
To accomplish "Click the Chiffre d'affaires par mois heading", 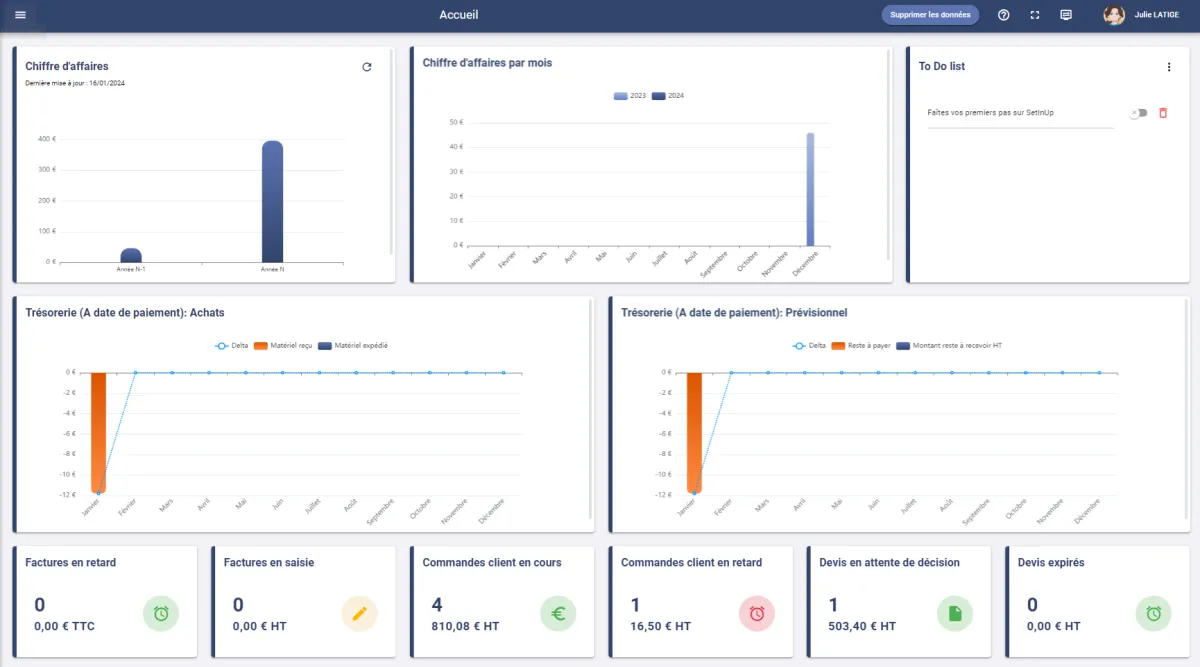I will pos(487,63).
